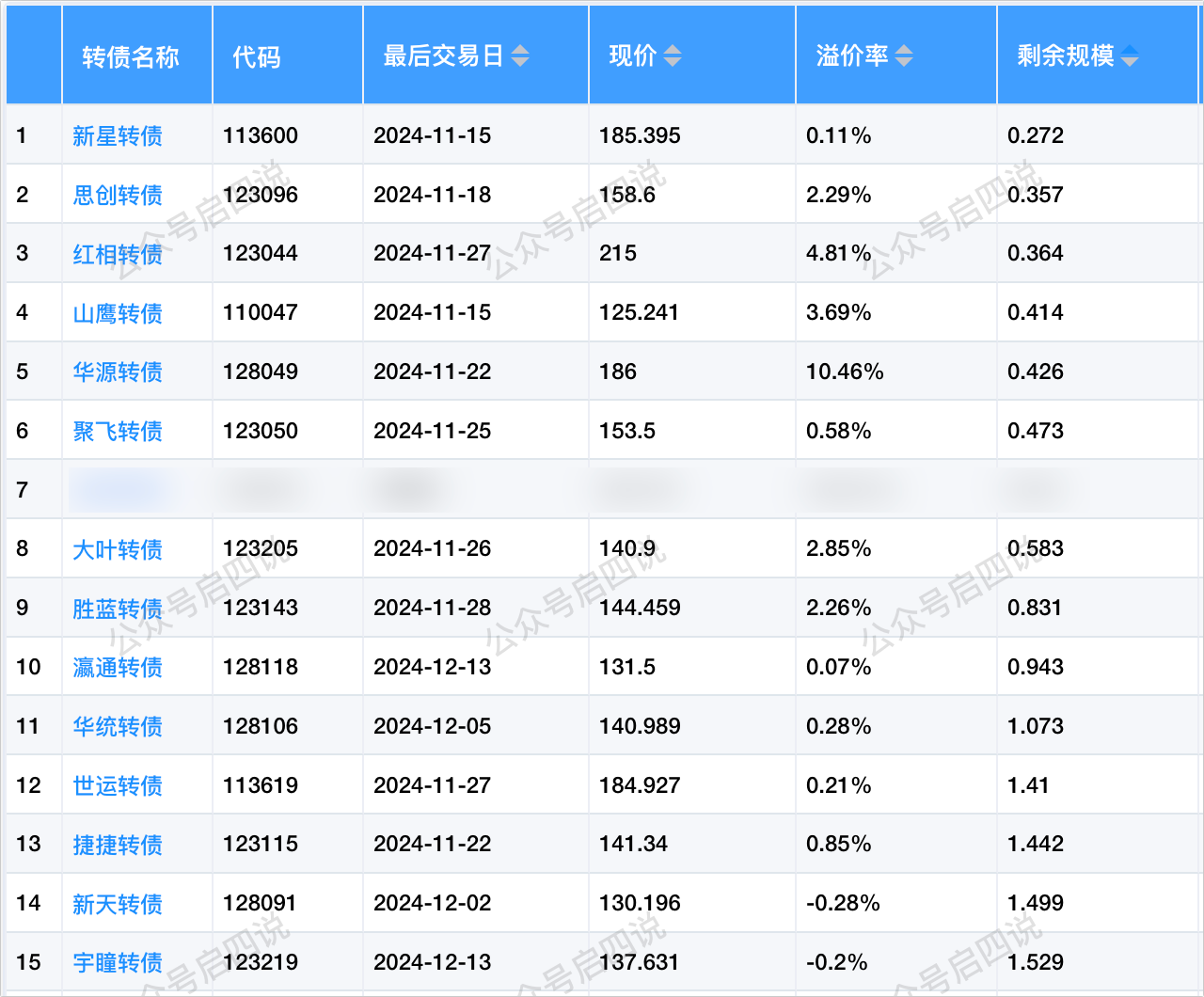Open the 大叶转债 link
Screen dimensions: 1204x997
point(118,549)
